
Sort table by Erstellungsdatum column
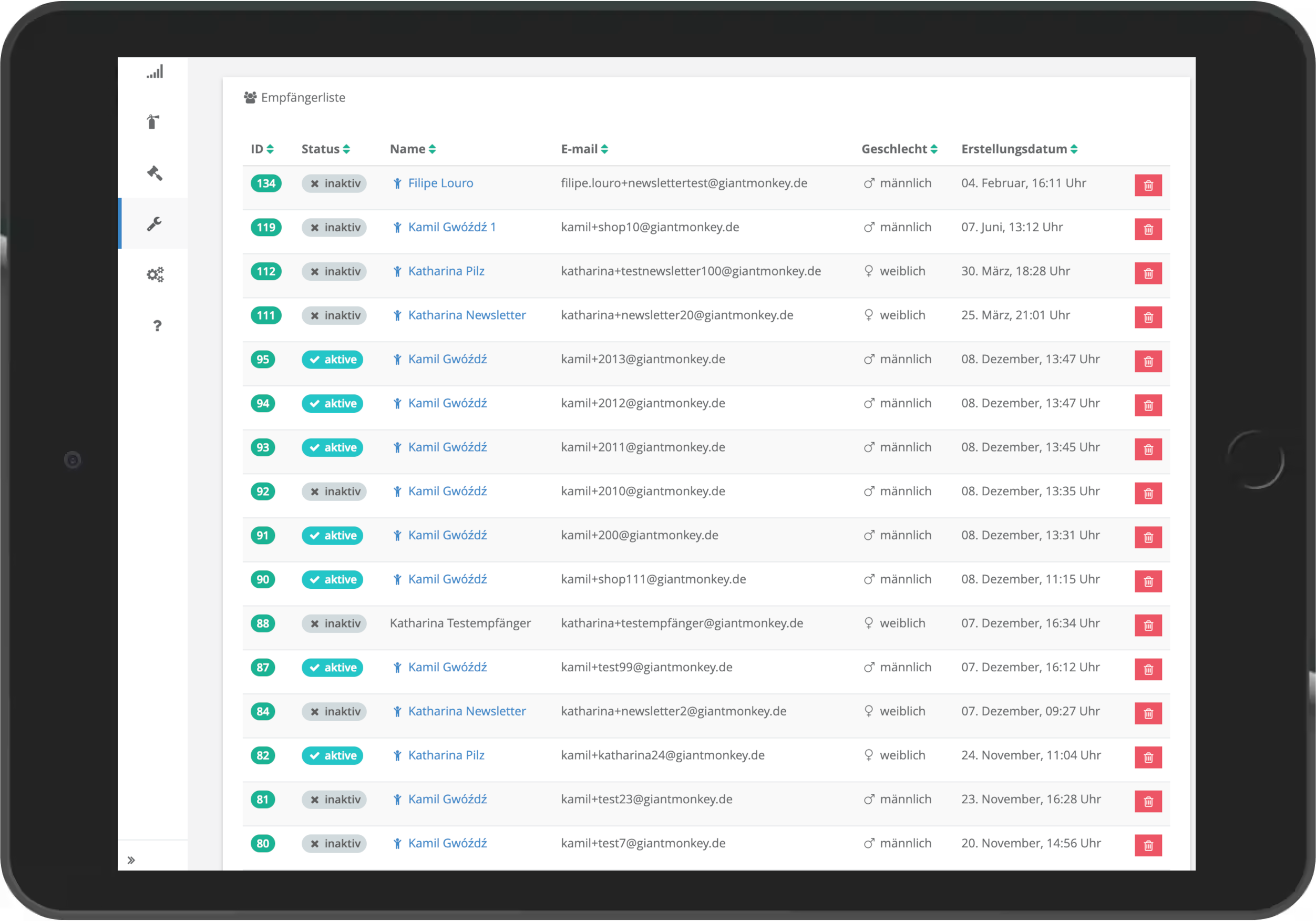(x=1019, y=149)
